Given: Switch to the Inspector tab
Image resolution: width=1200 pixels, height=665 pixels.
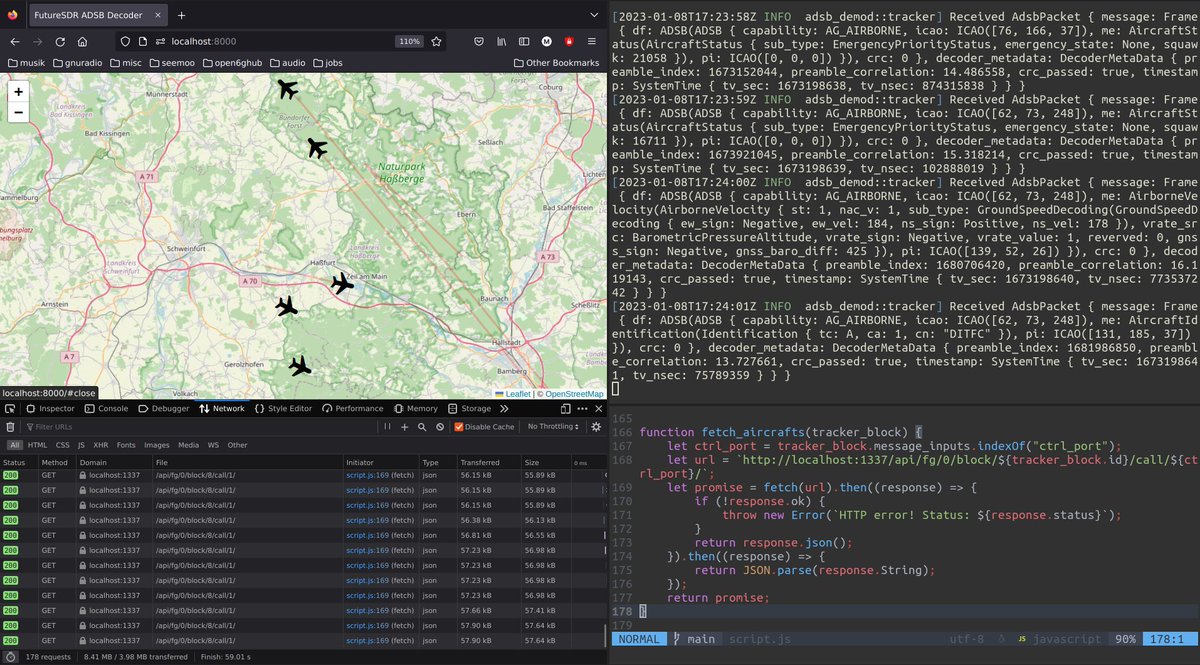Looking at the screenshot, I should coord(50,409).
